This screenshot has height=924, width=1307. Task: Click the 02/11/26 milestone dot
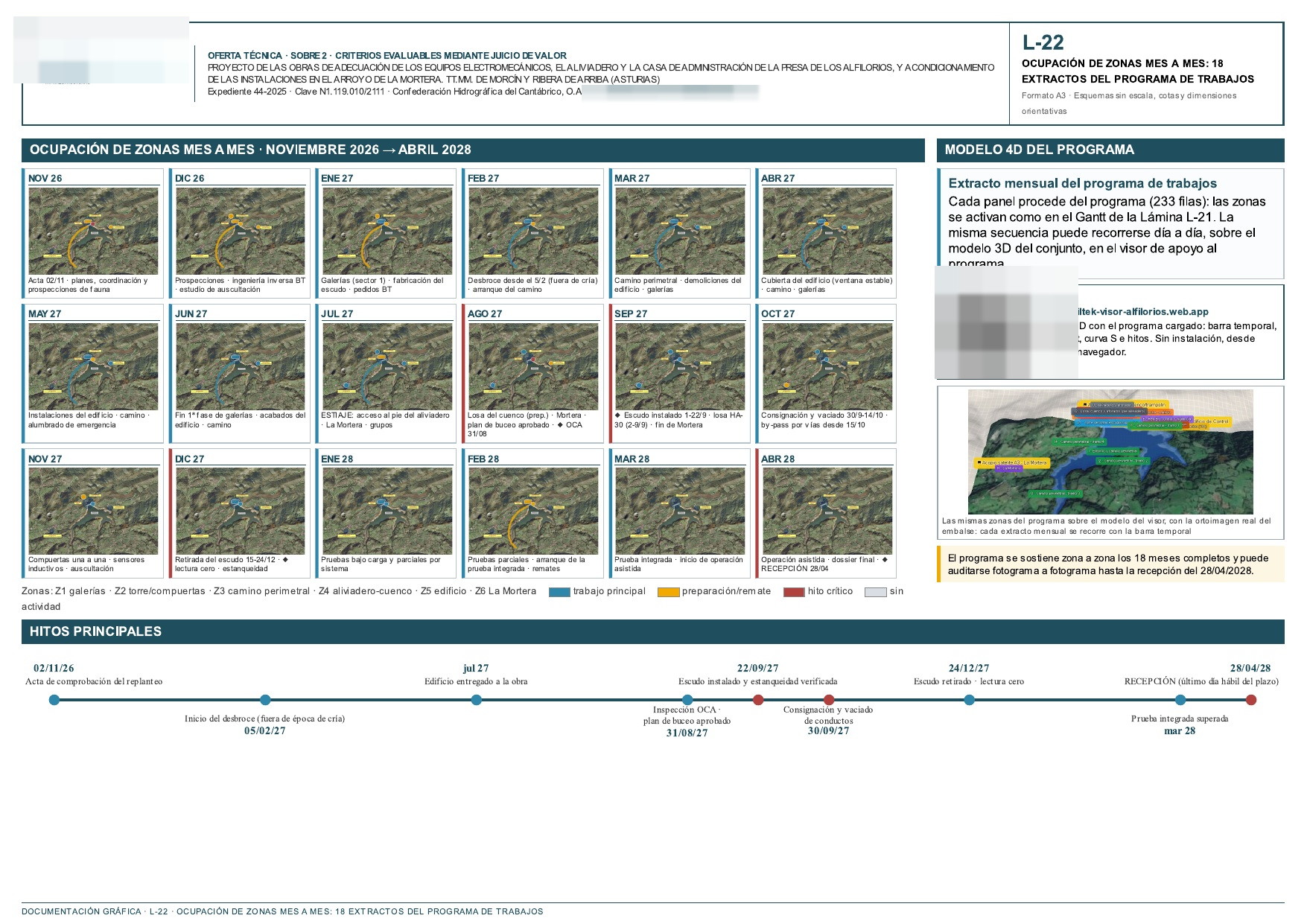(54, 700)
